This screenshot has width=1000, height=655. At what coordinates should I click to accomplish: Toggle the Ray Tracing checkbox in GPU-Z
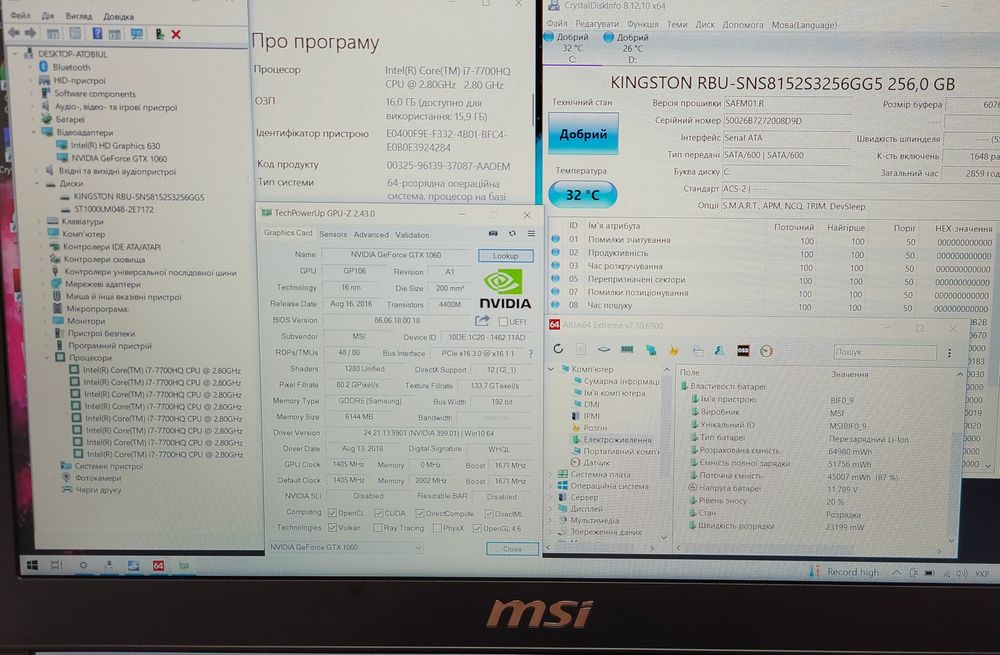pos(378,528)
